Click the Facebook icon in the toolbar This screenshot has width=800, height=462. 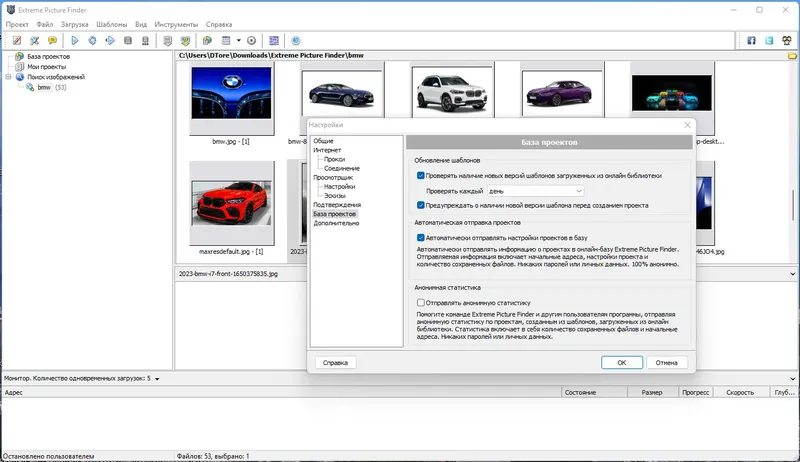pyautogui.click(x=751, y=40)
